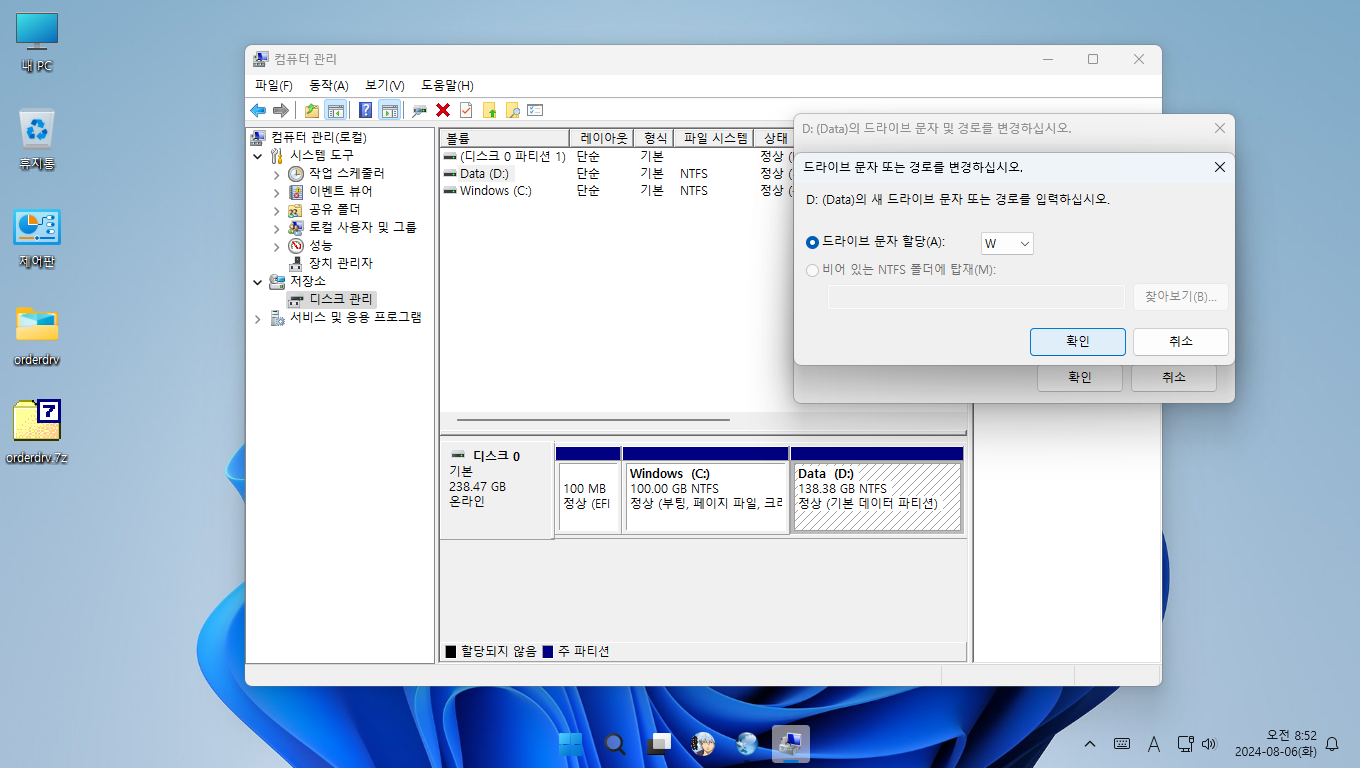Click the yellow folder with green arrow icon
Screen dimensions: 1360x768
coord(489,110)
